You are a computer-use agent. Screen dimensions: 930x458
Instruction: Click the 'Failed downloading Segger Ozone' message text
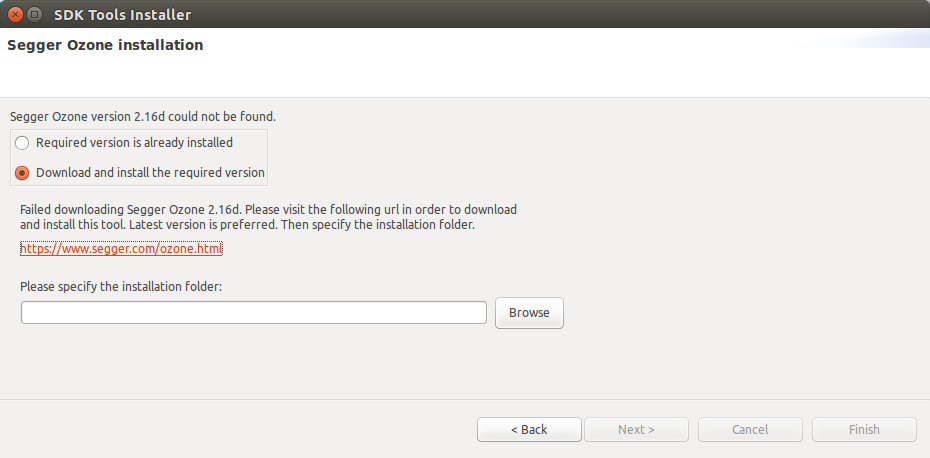click(268, 217)
